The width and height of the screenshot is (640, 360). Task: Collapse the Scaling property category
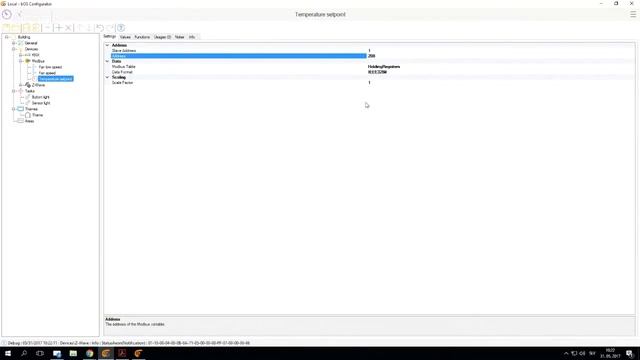107,77
